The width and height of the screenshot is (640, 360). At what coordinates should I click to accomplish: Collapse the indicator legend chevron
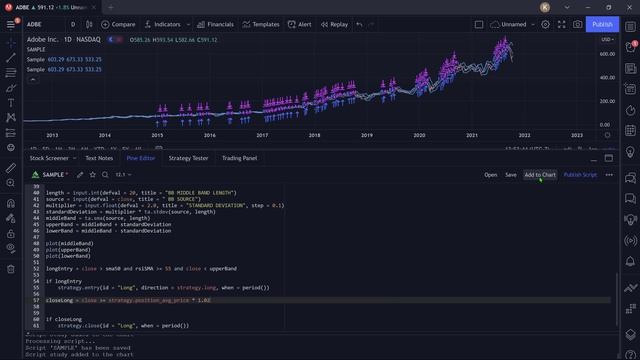(x=33, y=80)
